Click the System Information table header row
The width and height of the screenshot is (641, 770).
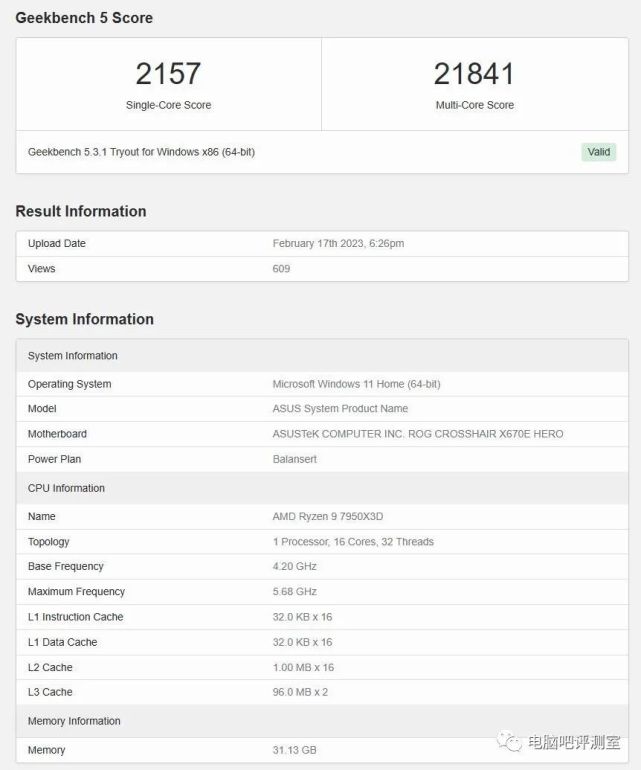click(x=322, y=356)
